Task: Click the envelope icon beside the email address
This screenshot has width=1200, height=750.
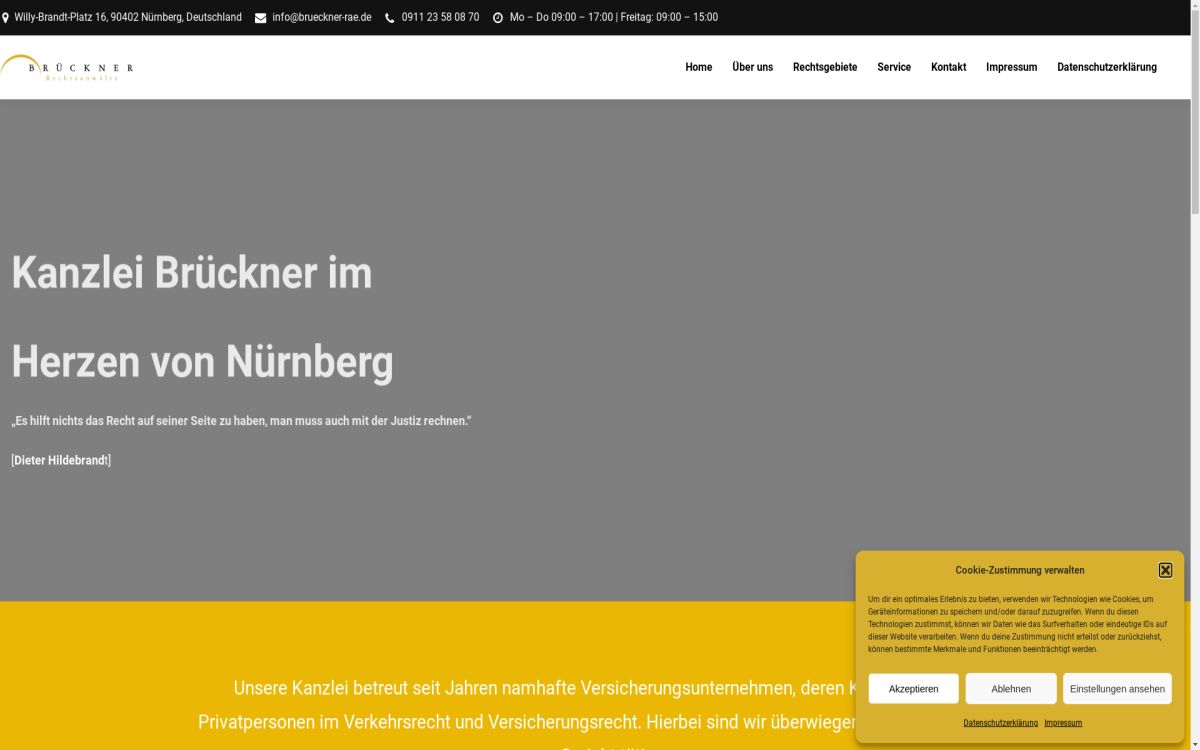Action: point(259,17)
